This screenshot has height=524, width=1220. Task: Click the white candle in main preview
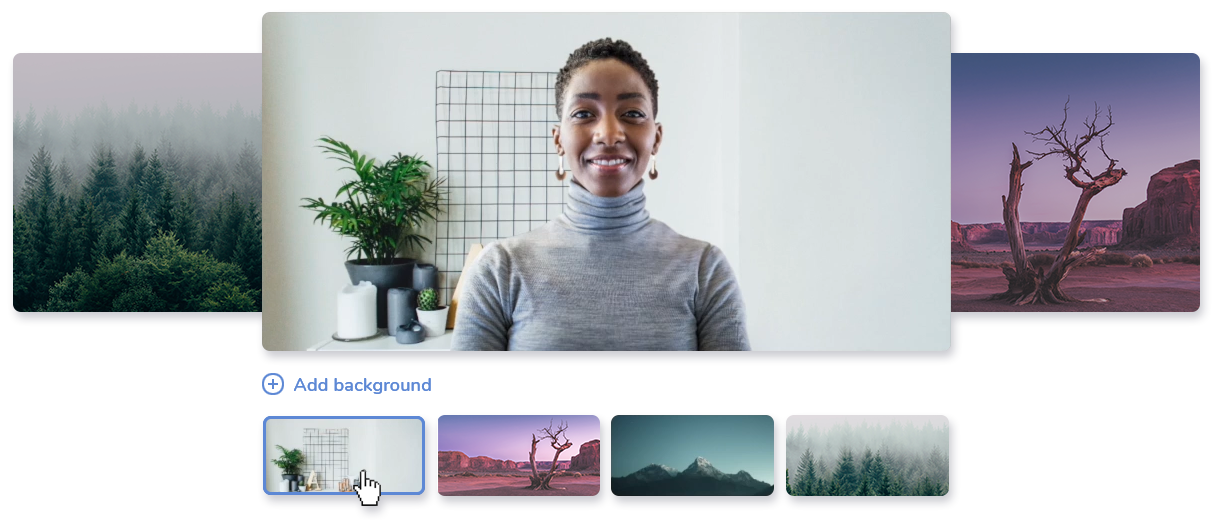click(x=357, y=310)
